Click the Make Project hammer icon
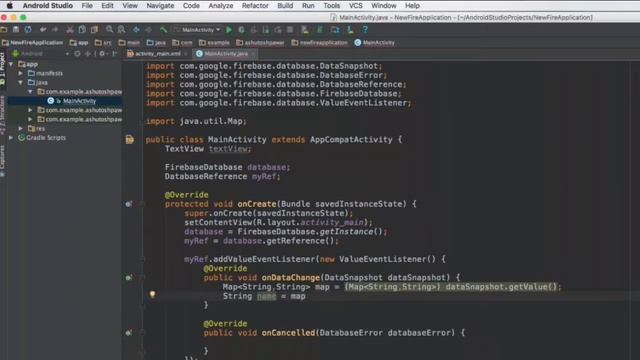This screenshot has height=360, width=640. [x=163, y=29]
